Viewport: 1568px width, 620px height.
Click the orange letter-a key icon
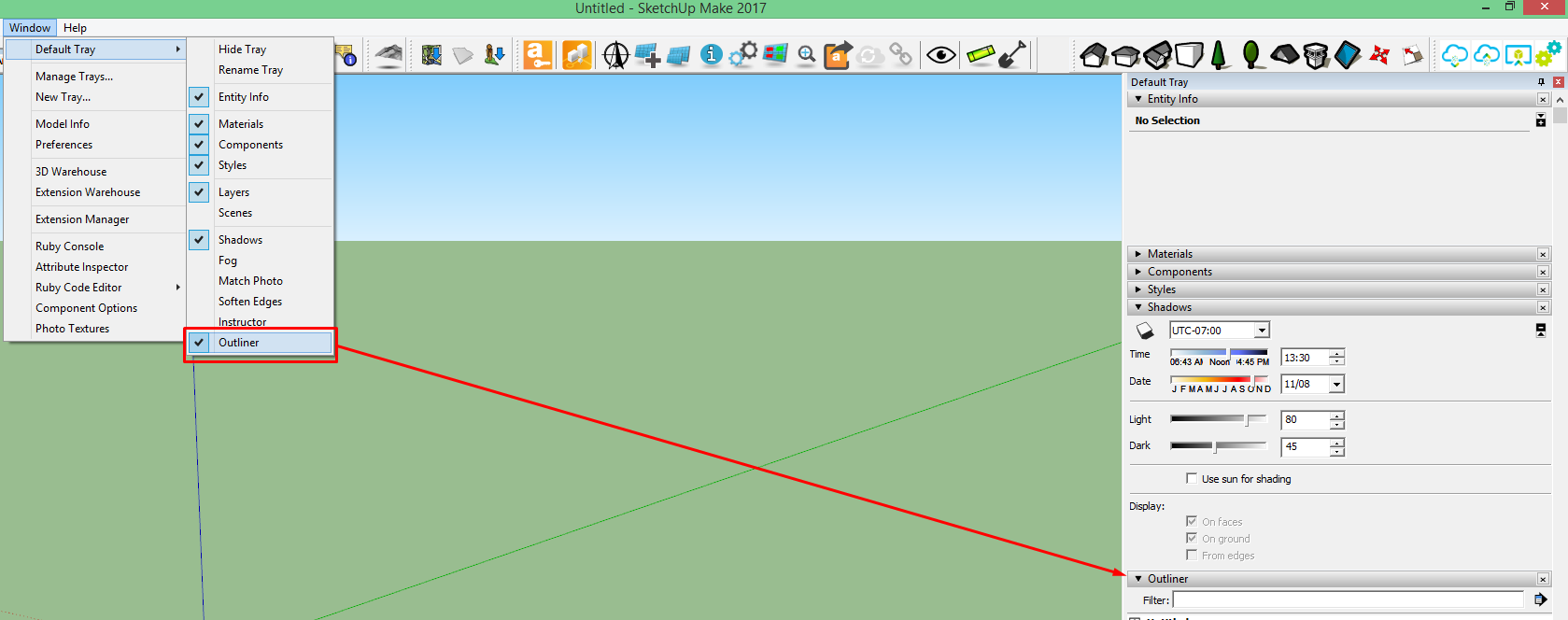[x=537, y=55]
